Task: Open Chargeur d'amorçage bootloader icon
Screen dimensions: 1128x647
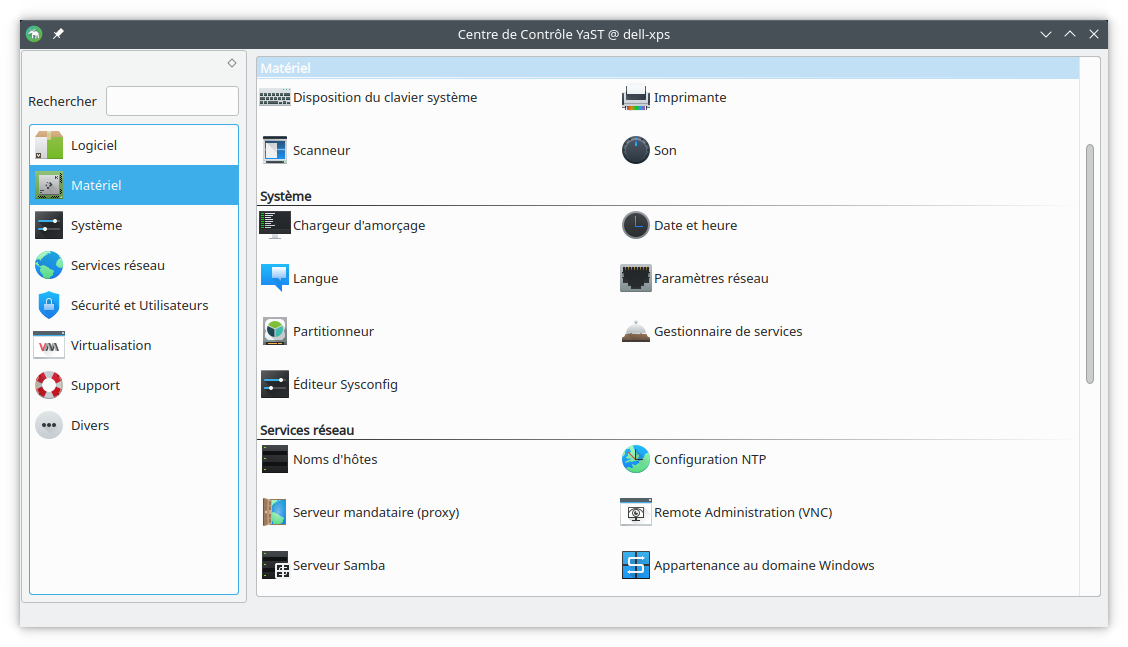Action: point(275,225)
